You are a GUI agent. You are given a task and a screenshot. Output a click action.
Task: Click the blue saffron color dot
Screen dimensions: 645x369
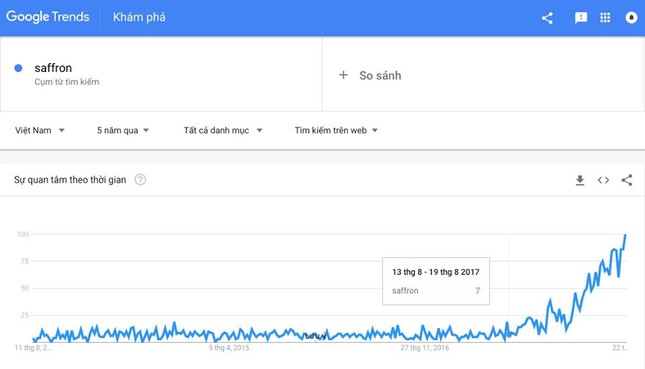(x=18, y=68)
